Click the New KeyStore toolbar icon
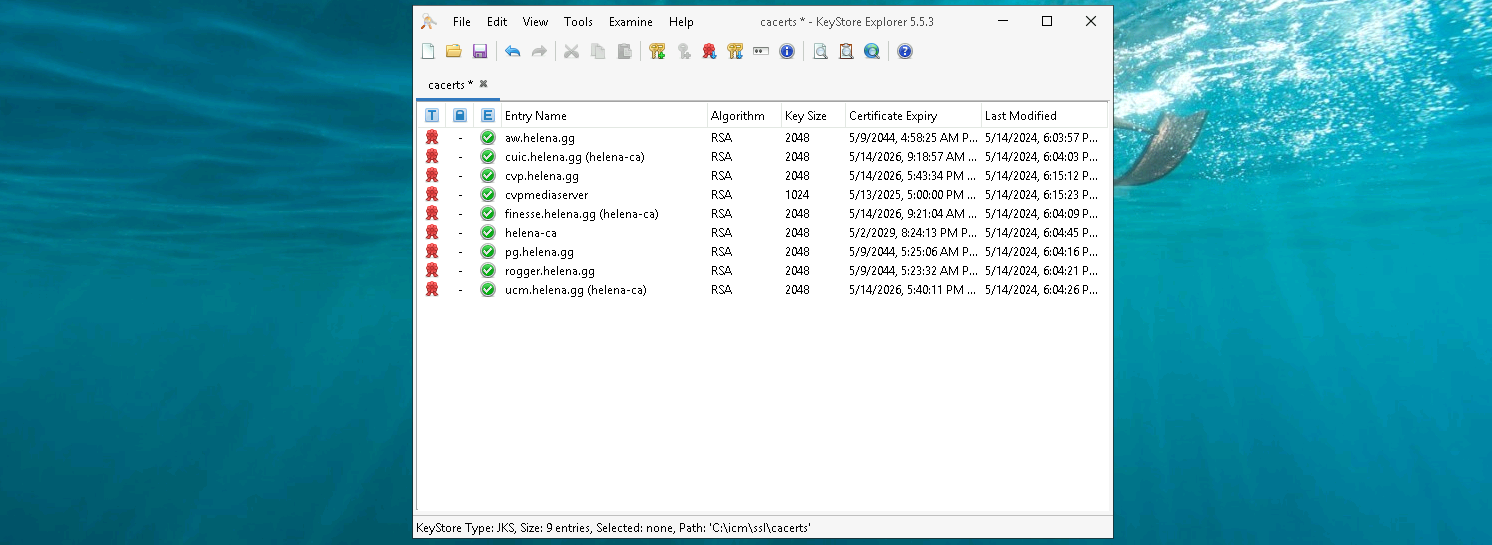Screen dimensions: 1492x545 point(428,51)
